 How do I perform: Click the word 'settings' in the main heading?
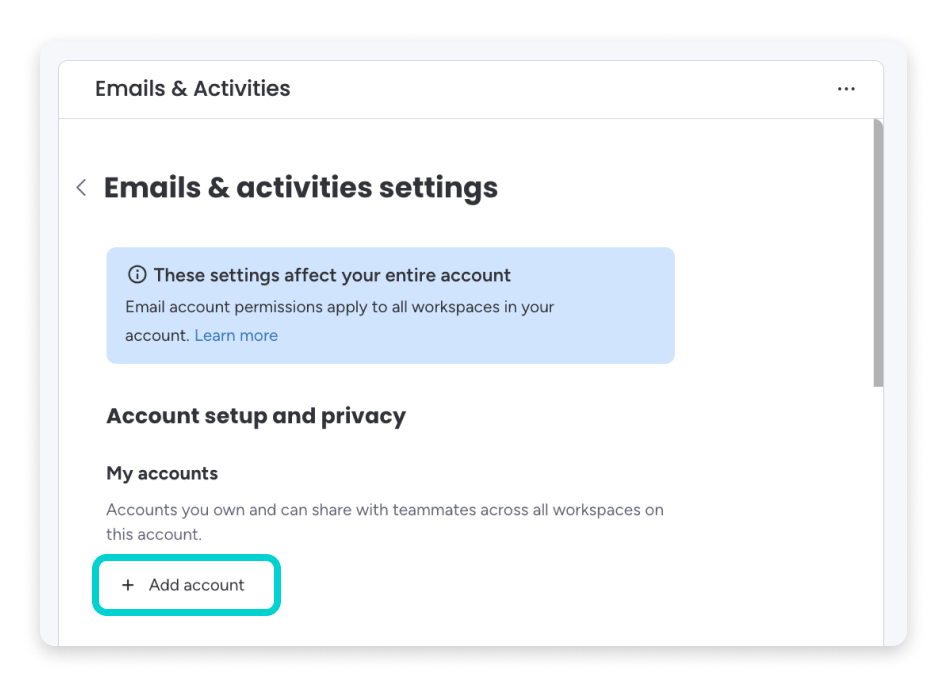coord(438,187)
